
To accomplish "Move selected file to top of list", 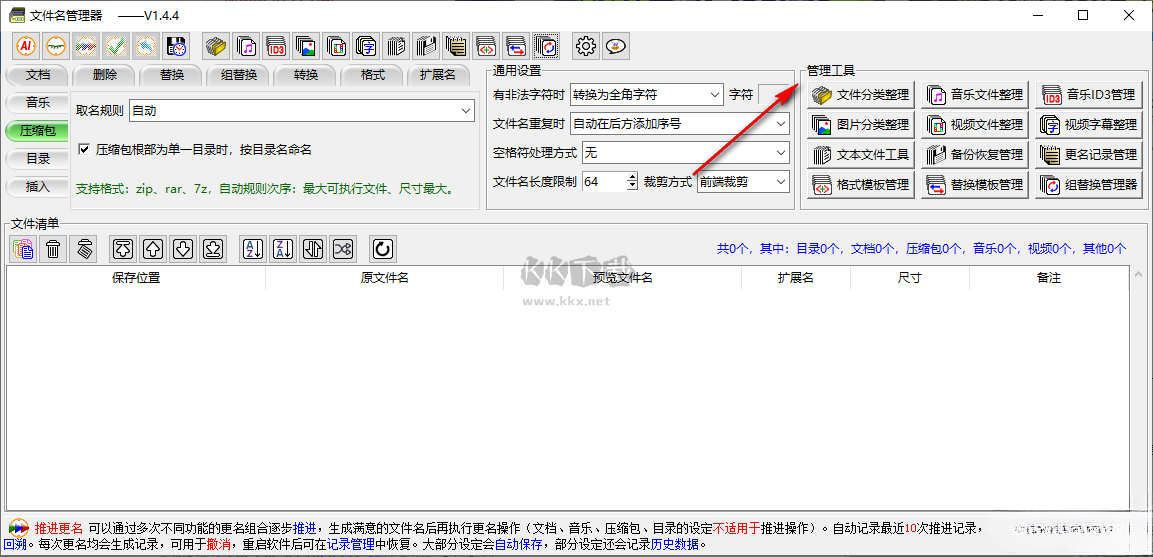I will click(x=122, y=249).
